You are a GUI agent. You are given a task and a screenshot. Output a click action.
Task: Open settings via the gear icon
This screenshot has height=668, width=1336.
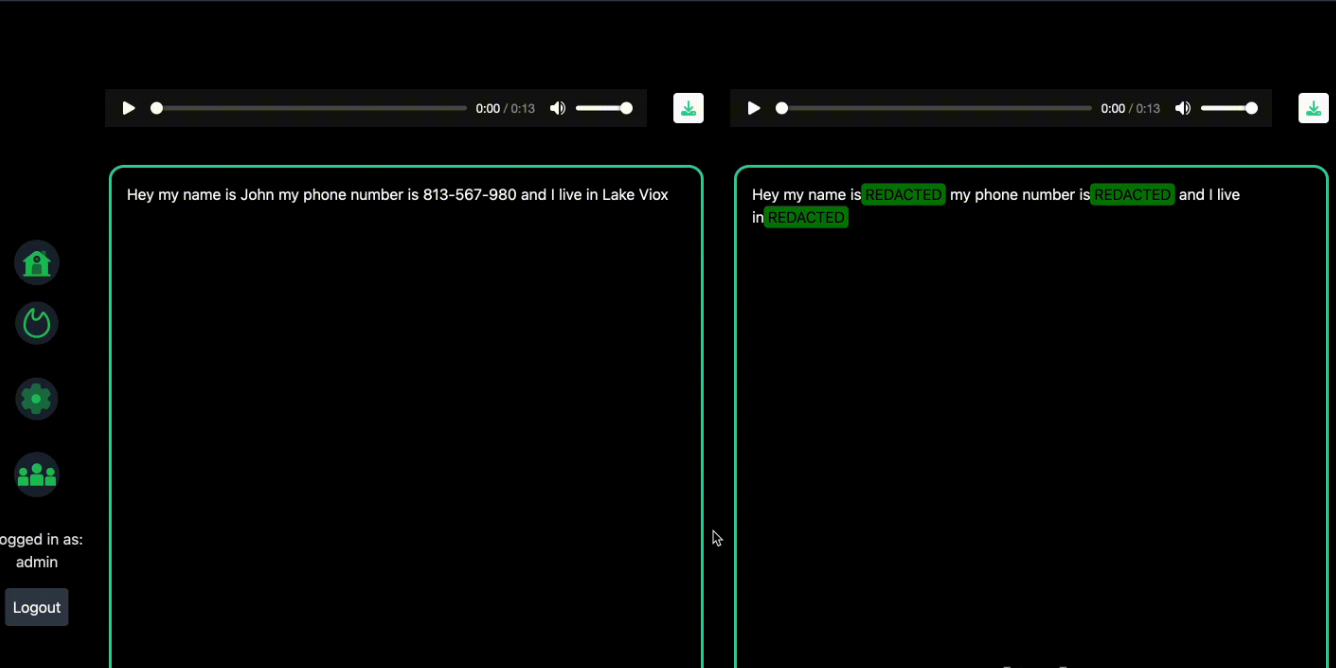[x=37, y=399]
